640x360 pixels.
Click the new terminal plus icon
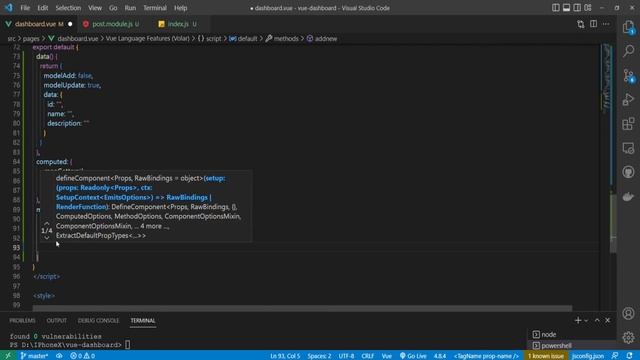click(x=578, y=320)
